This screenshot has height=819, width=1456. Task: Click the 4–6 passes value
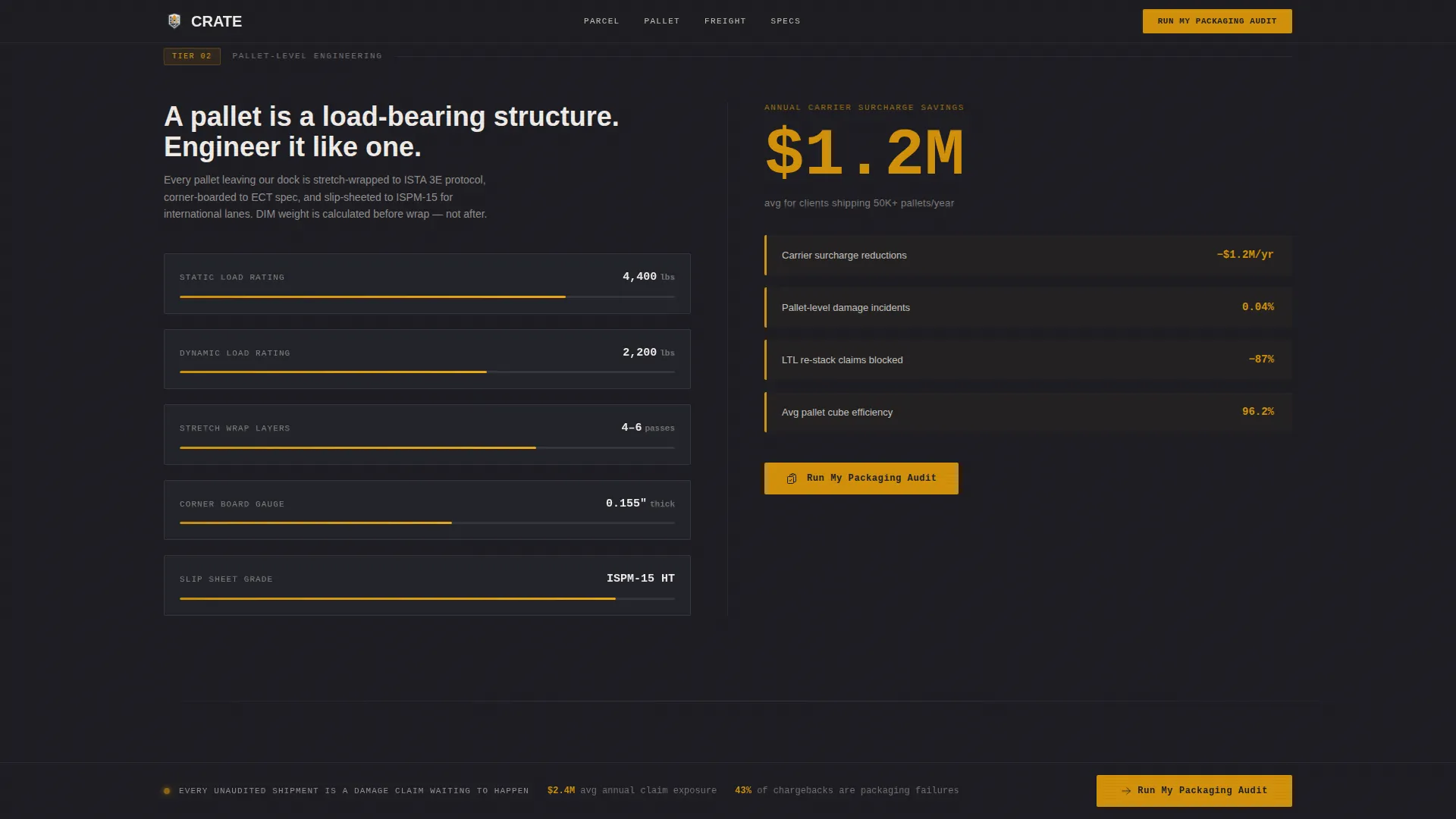coord(648,428)
